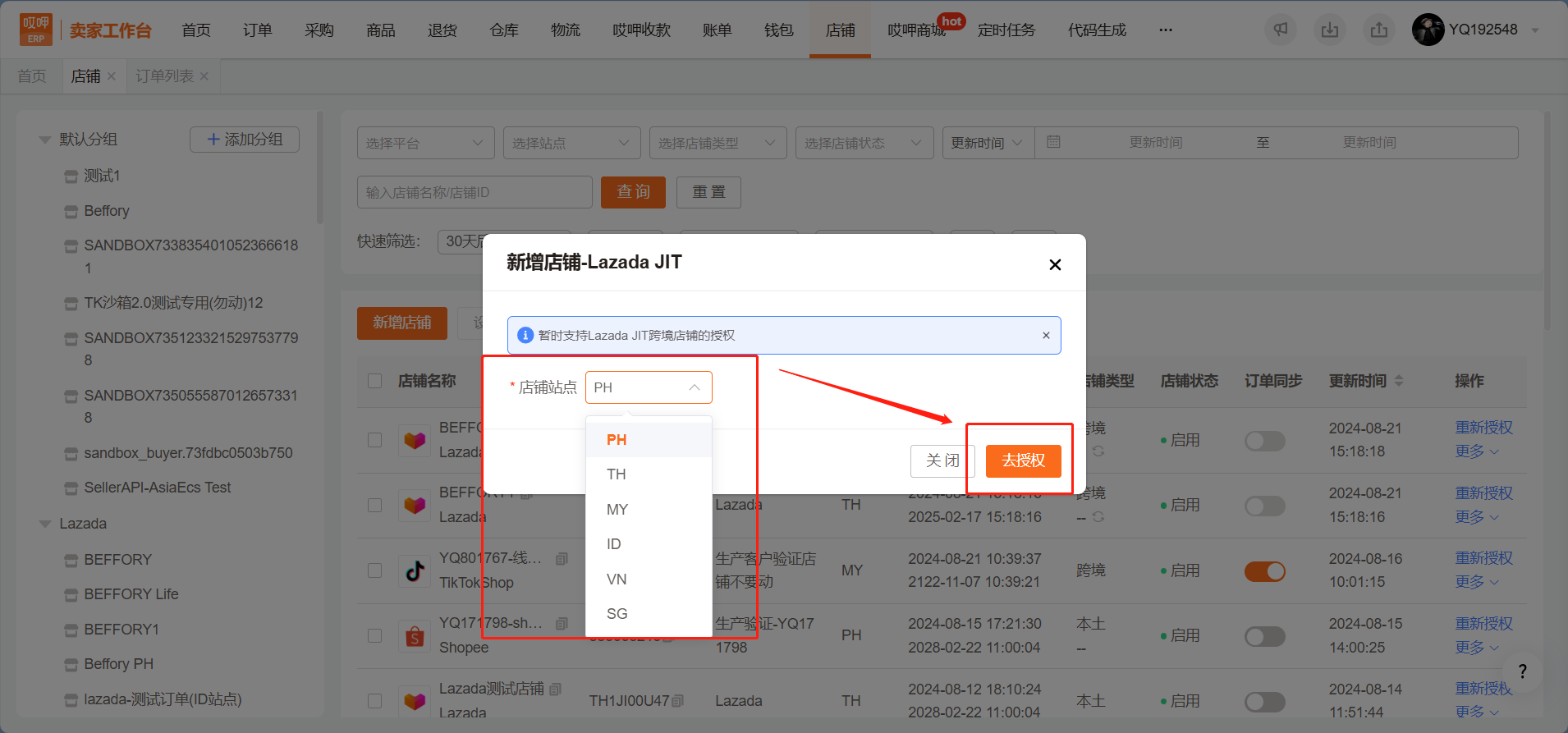Click the 测试1 shop group icon item

[71, 176]
